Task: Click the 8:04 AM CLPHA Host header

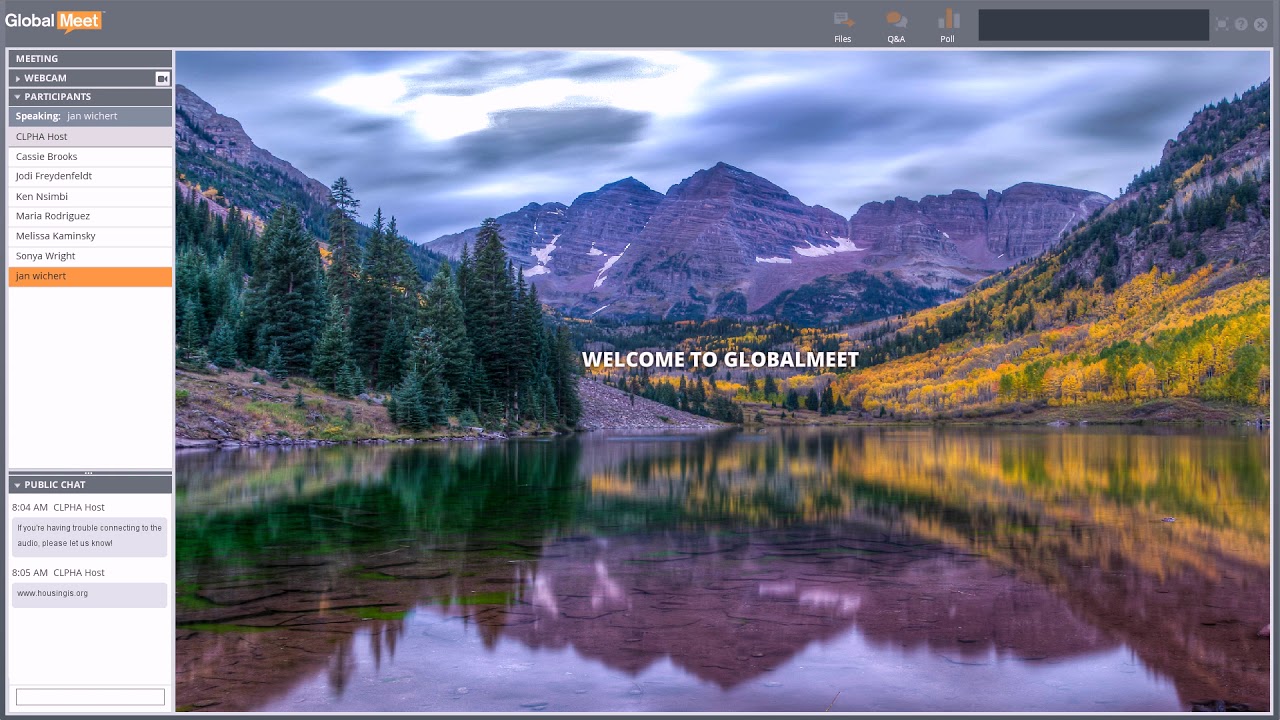Action: click(x=58, y=508)
